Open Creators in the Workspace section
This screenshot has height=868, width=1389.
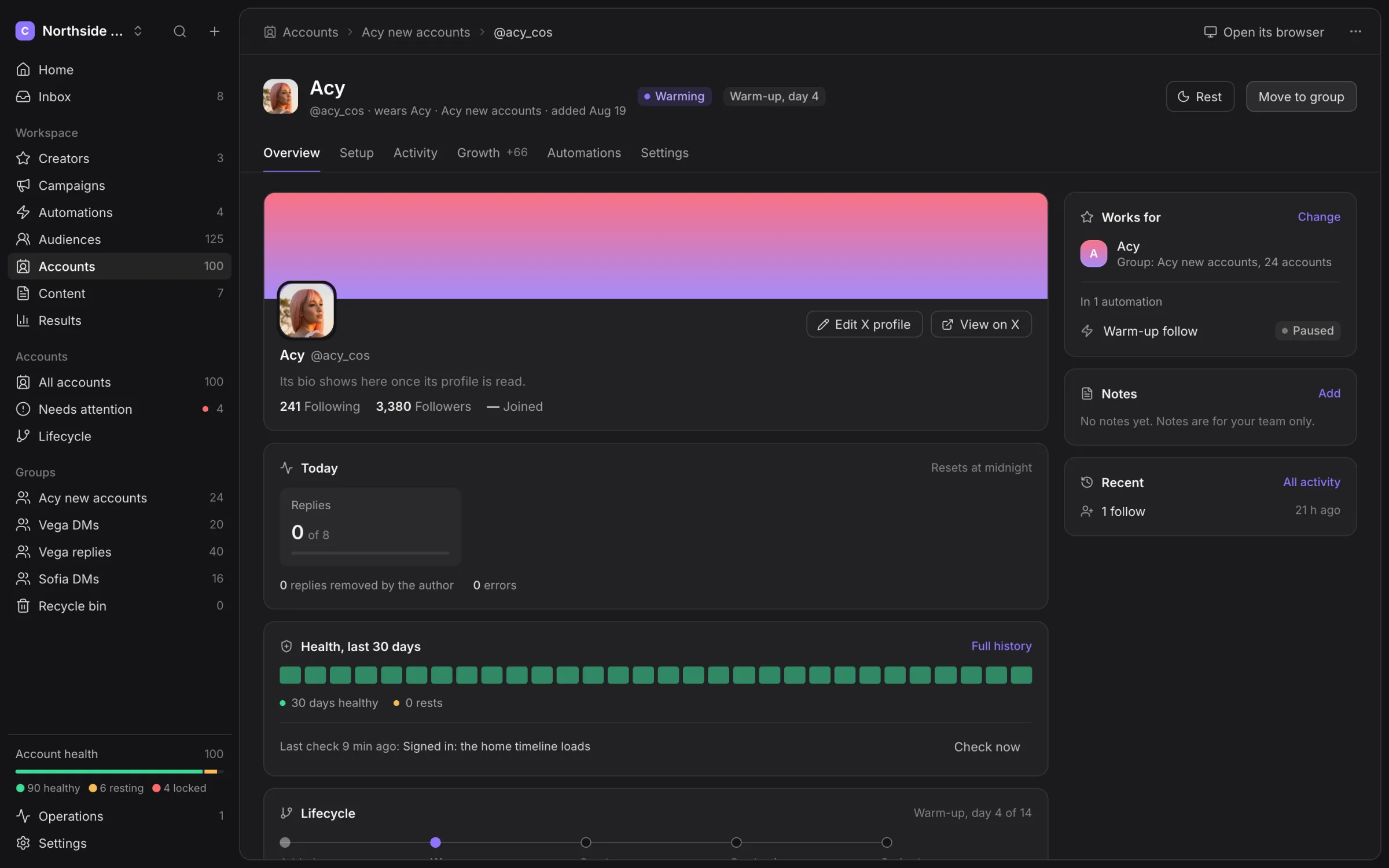119,158
